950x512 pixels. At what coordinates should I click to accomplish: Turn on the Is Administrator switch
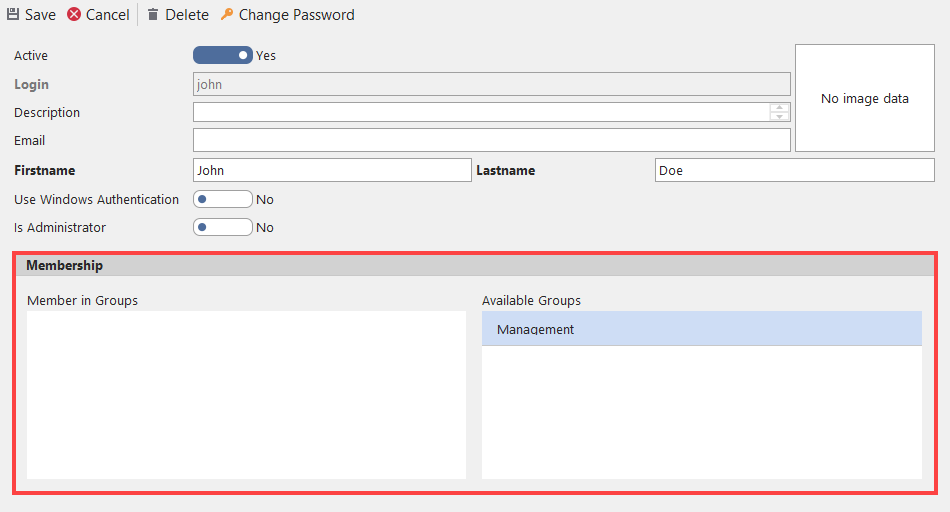pos(223,227)
